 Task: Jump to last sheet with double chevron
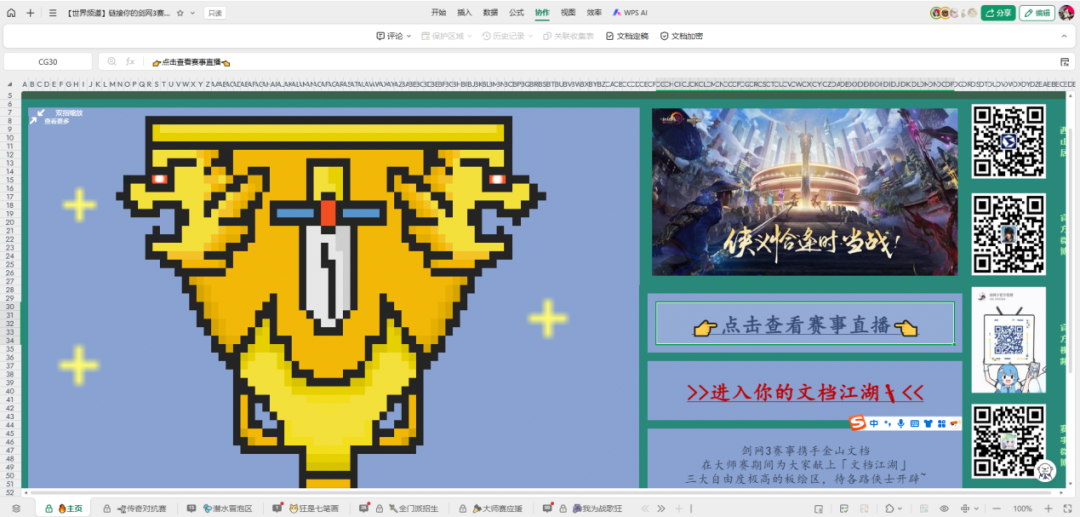(x=661, y=508)
